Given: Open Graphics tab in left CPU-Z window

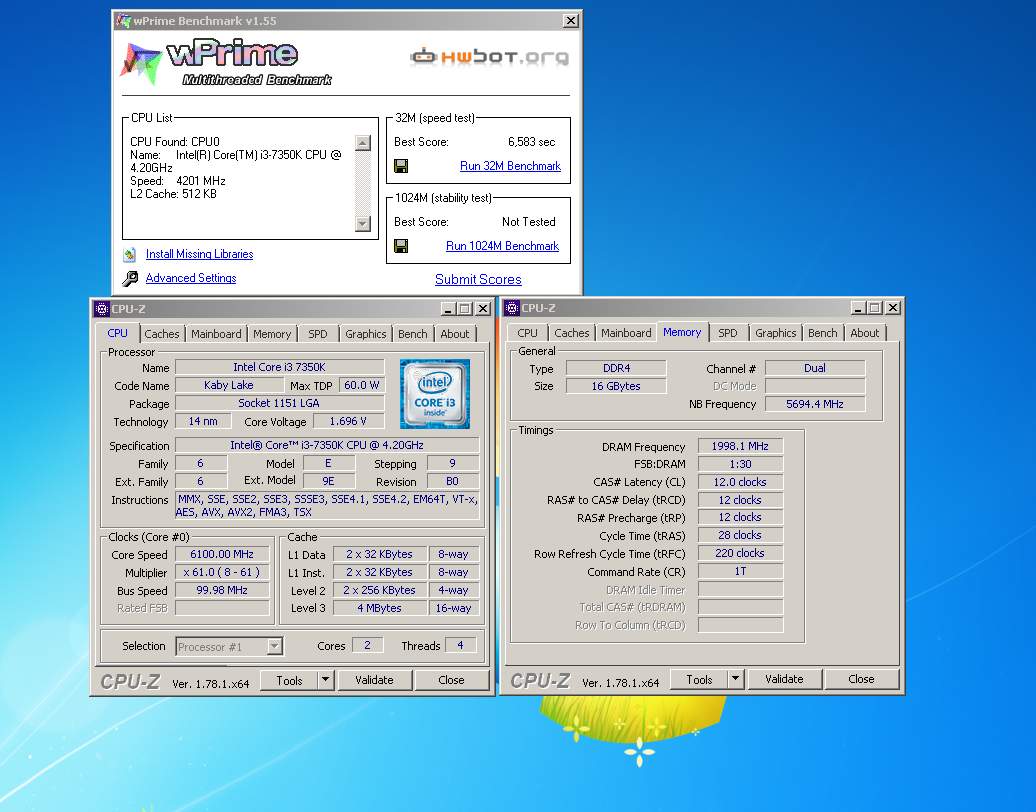Looking at the screenshot, I should tap(365, 334).
